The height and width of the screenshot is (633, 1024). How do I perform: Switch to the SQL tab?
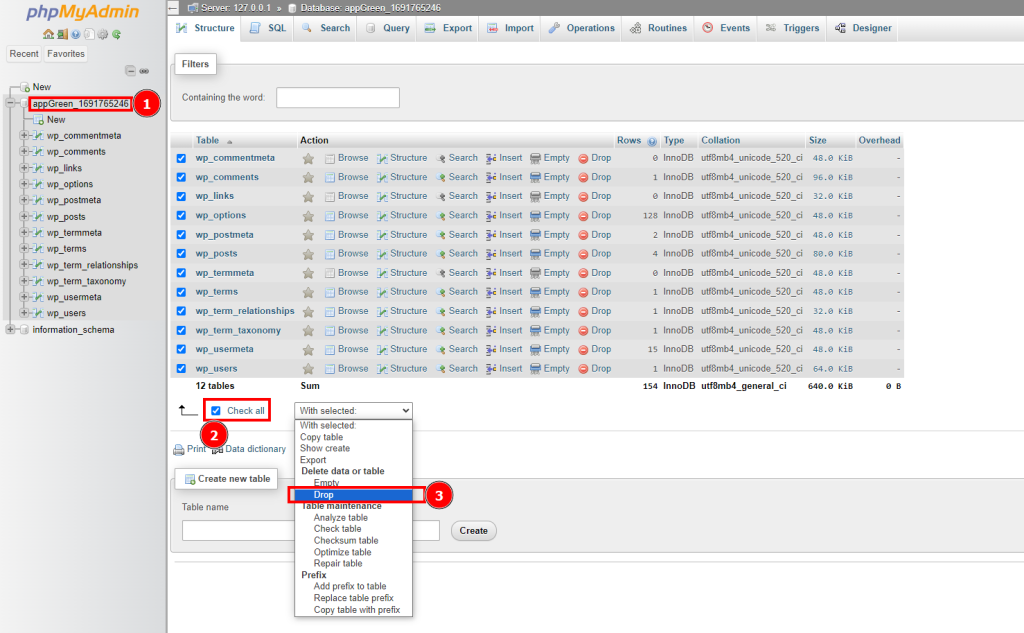coord(268,28)
